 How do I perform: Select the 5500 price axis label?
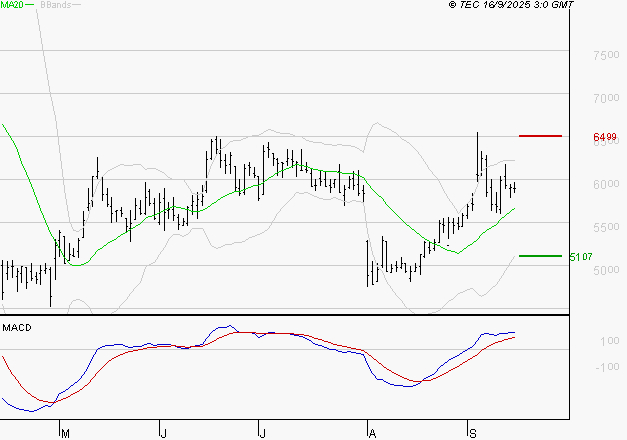coord(606,228)
